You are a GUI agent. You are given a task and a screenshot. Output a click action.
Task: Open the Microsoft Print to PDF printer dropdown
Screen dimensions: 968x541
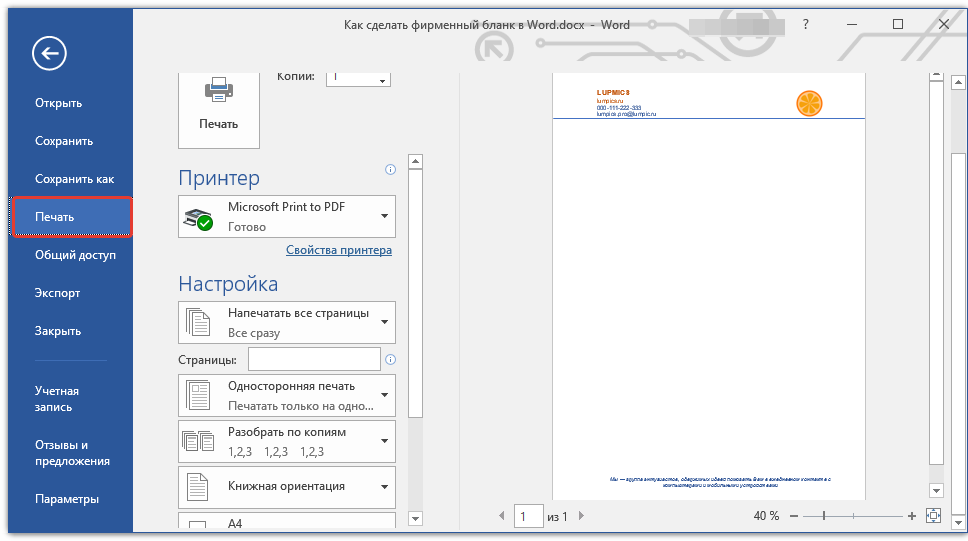(x=286, y=217)
